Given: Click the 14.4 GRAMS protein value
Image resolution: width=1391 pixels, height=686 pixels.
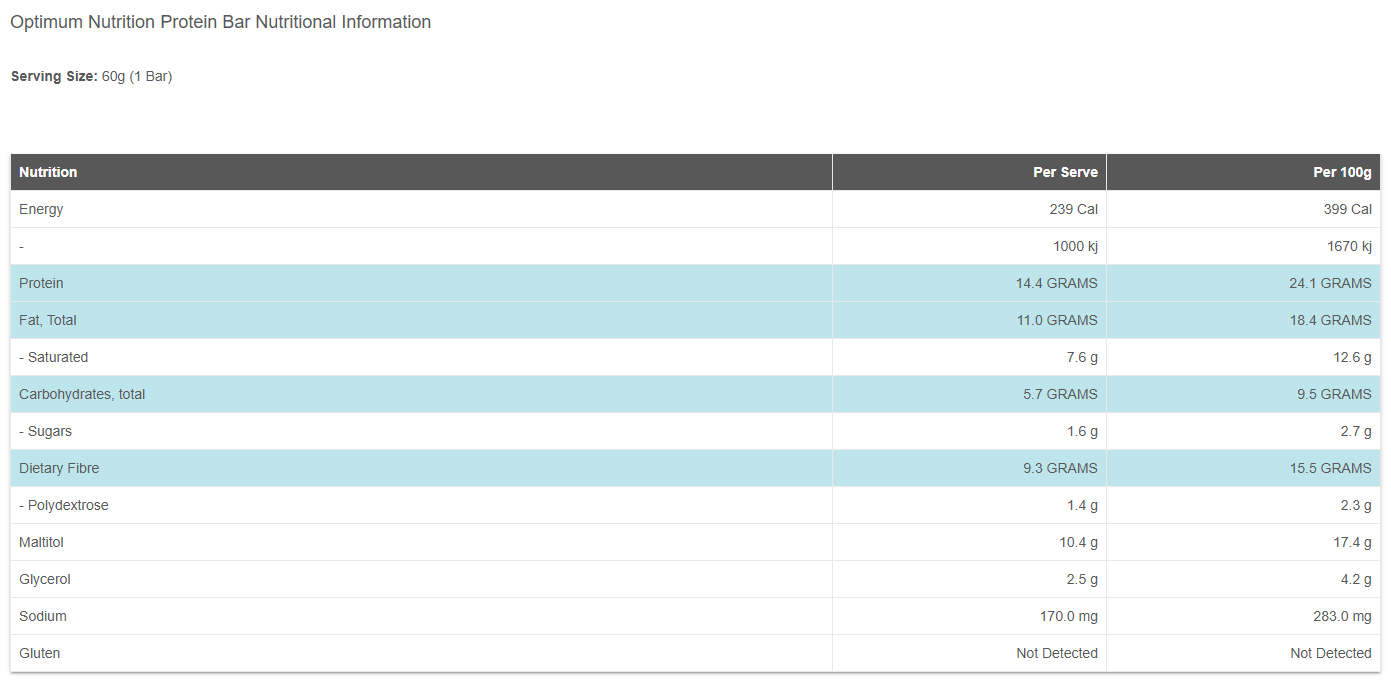Looking at the screenshot, I should pos(1056,283).
